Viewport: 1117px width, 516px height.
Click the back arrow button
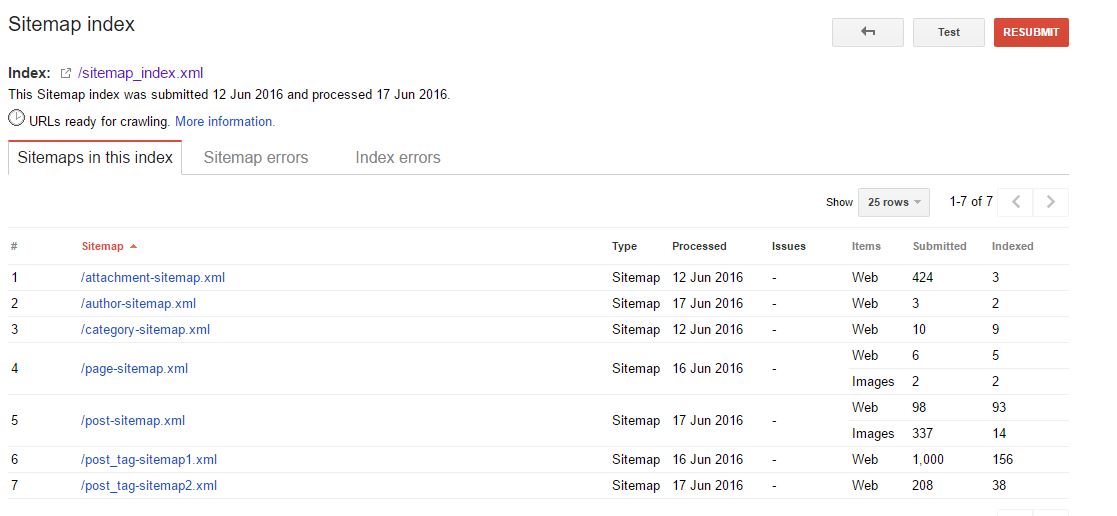click(868, 32)
